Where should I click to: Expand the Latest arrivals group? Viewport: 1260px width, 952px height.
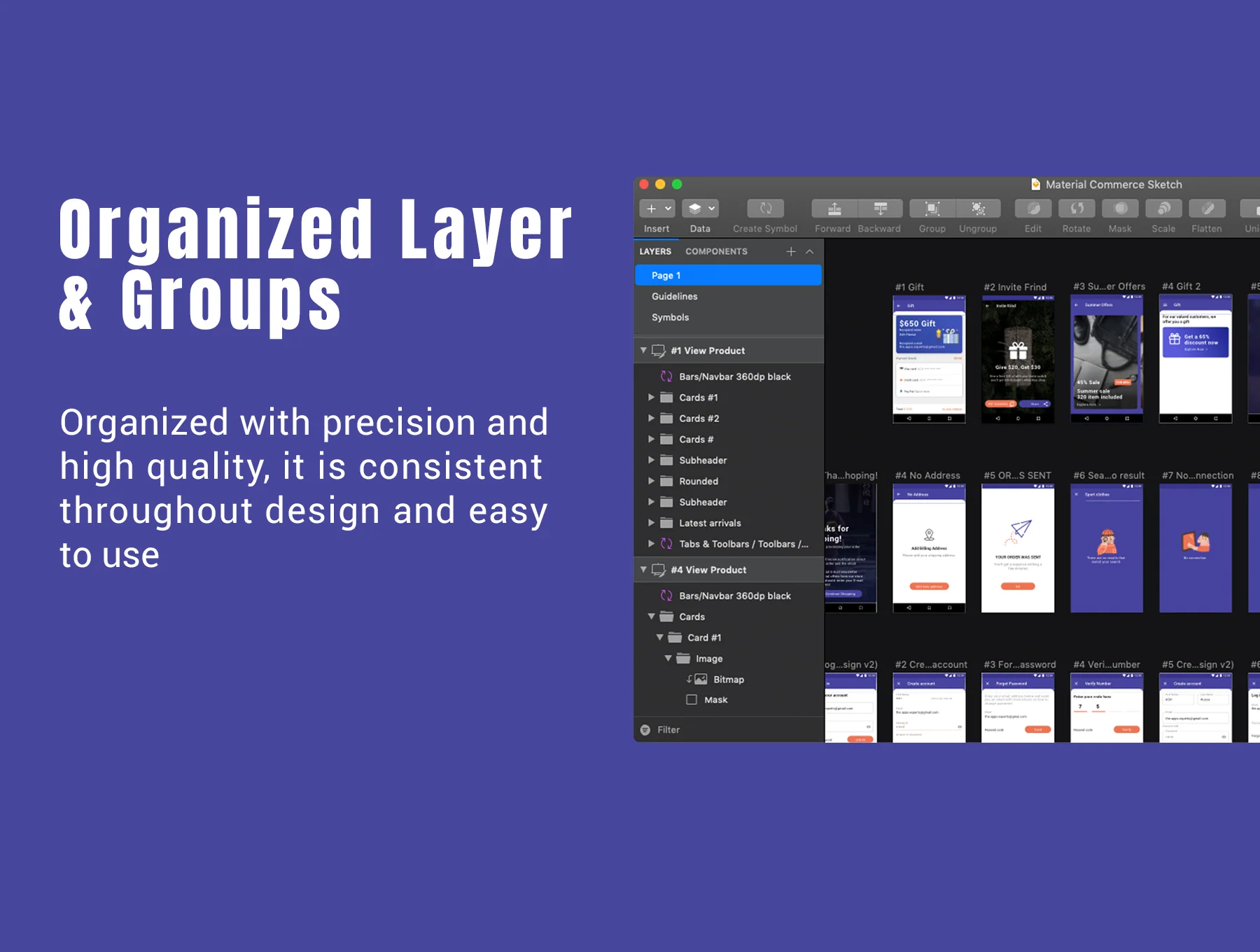(x=652, y=522)
